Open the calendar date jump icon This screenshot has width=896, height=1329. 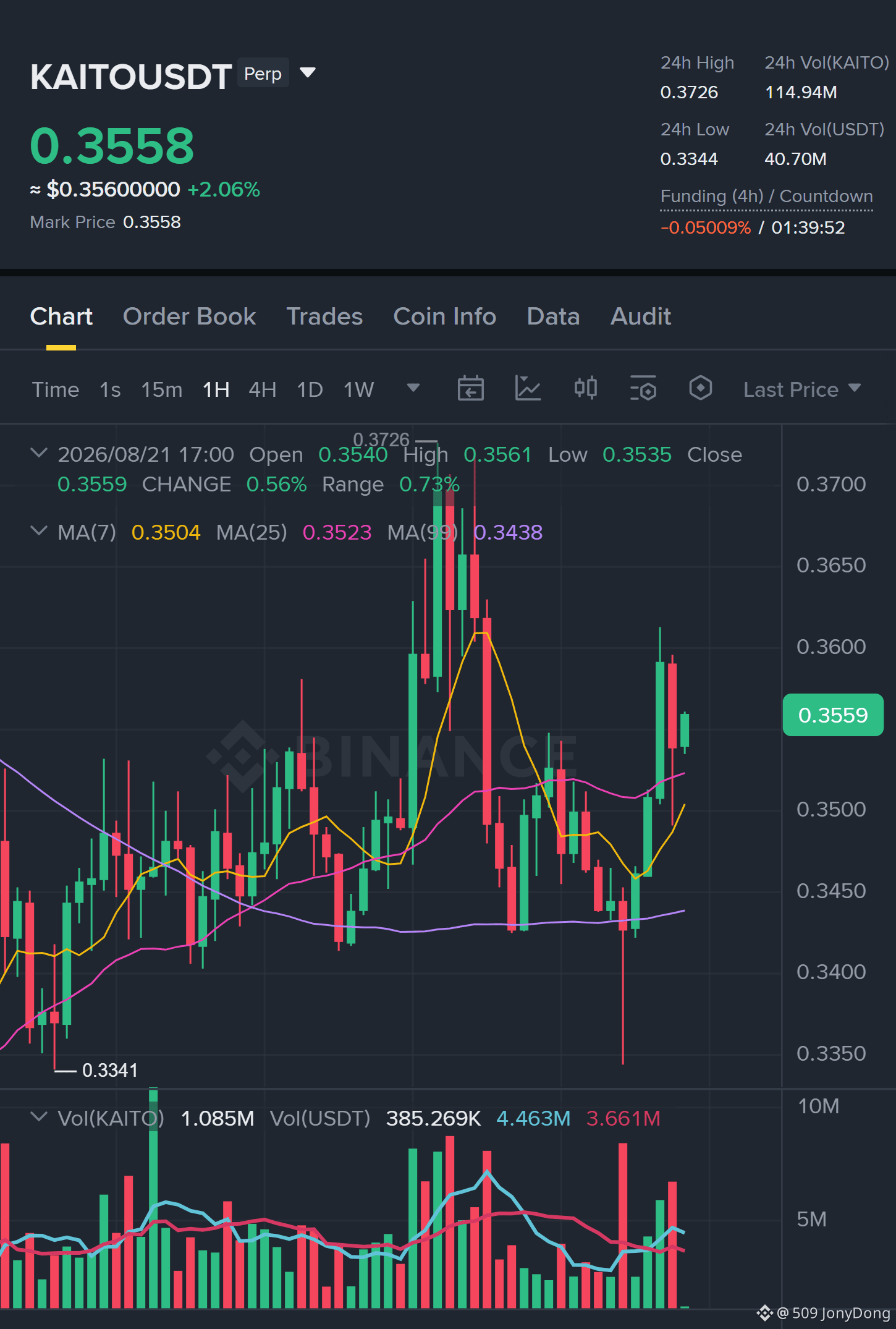pyautogui.click(x=470, y=389)
